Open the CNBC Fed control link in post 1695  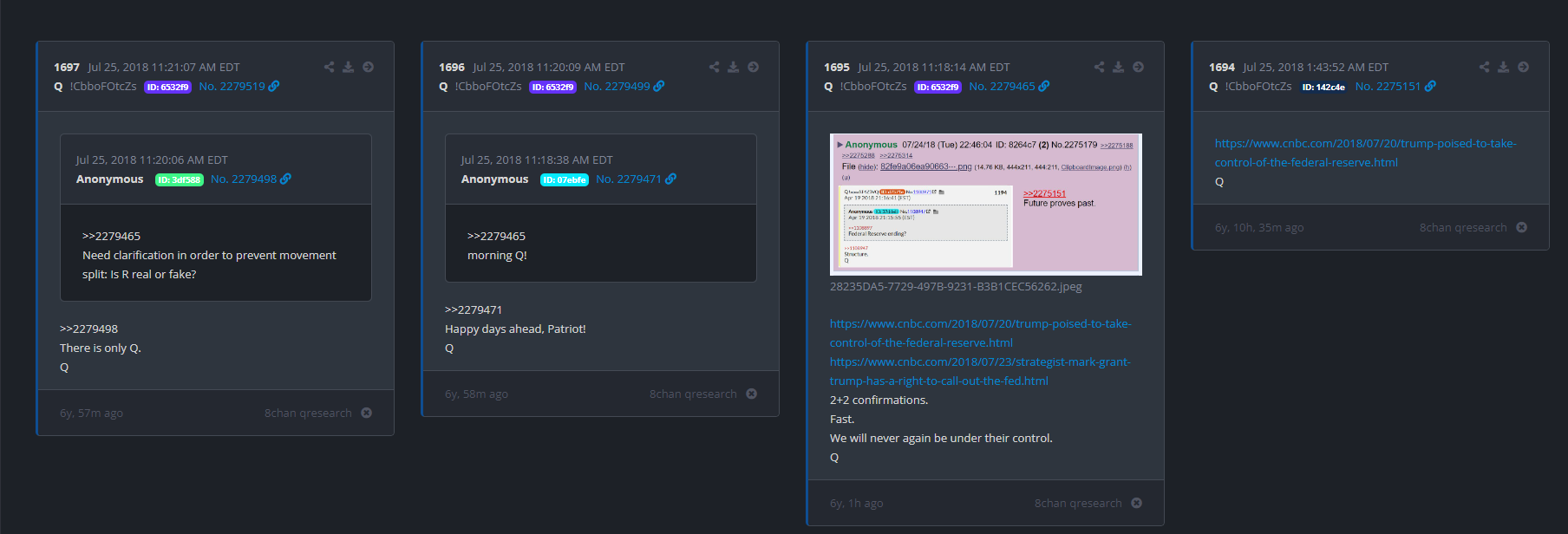tap(980, 333)
